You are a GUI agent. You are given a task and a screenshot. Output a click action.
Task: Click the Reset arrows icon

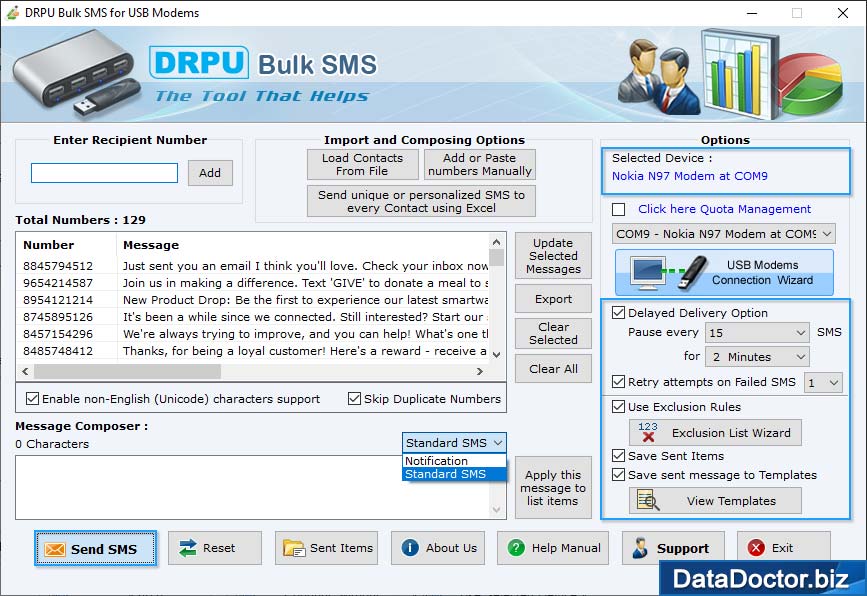tap(188, 548)
